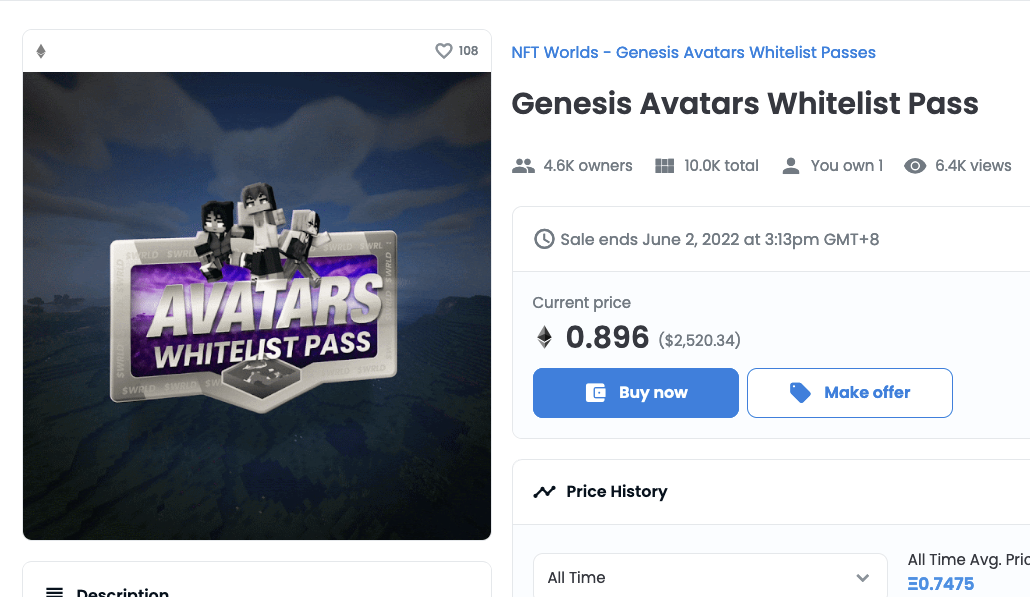Click the owners people icon
The image size is (1030, 597).
[523, 166]
